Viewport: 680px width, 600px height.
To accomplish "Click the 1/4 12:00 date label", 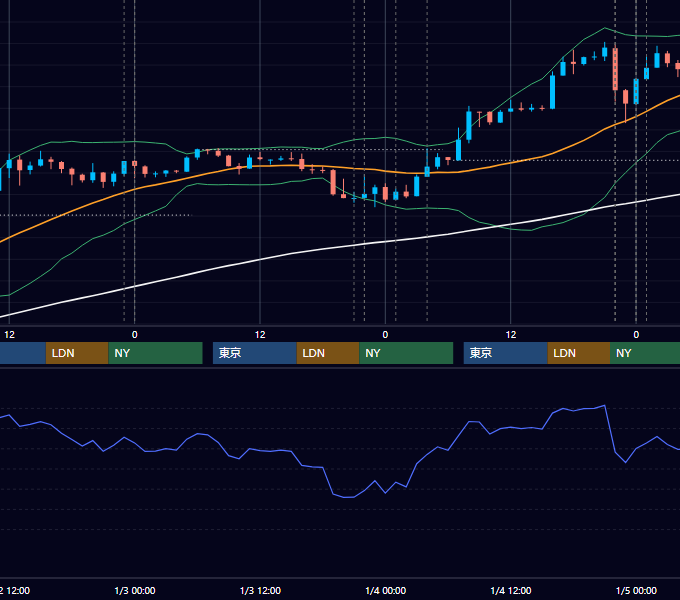I will pos(511,590).
